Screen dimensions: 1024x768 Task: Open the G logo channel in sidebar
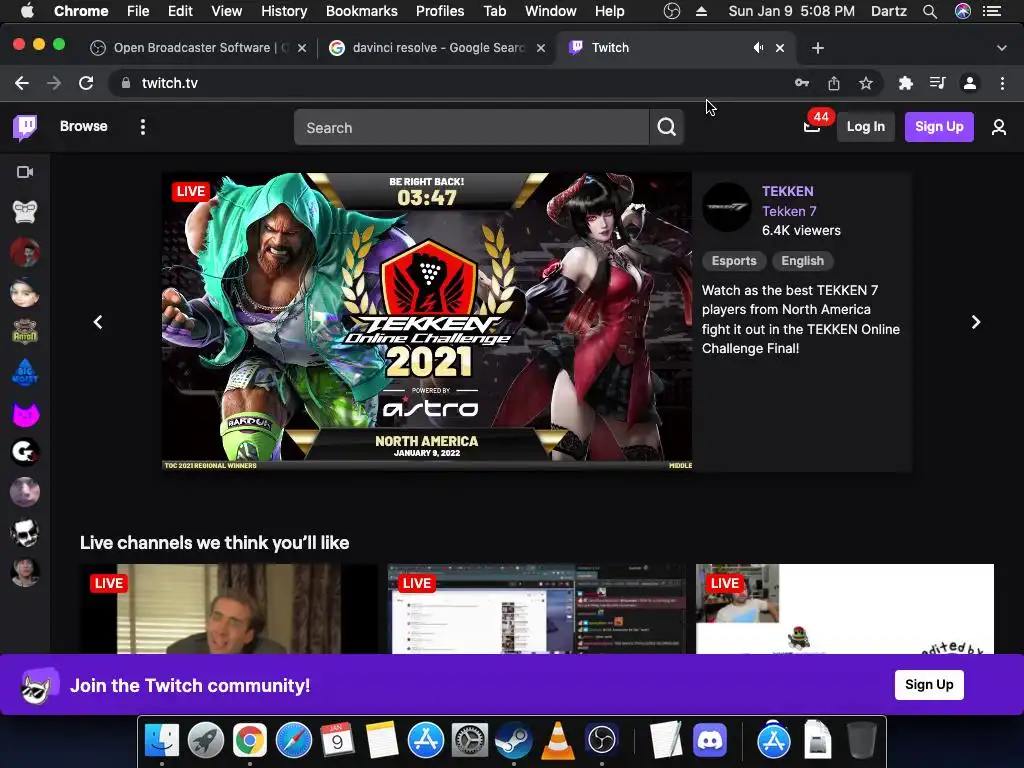click(25, 452)
